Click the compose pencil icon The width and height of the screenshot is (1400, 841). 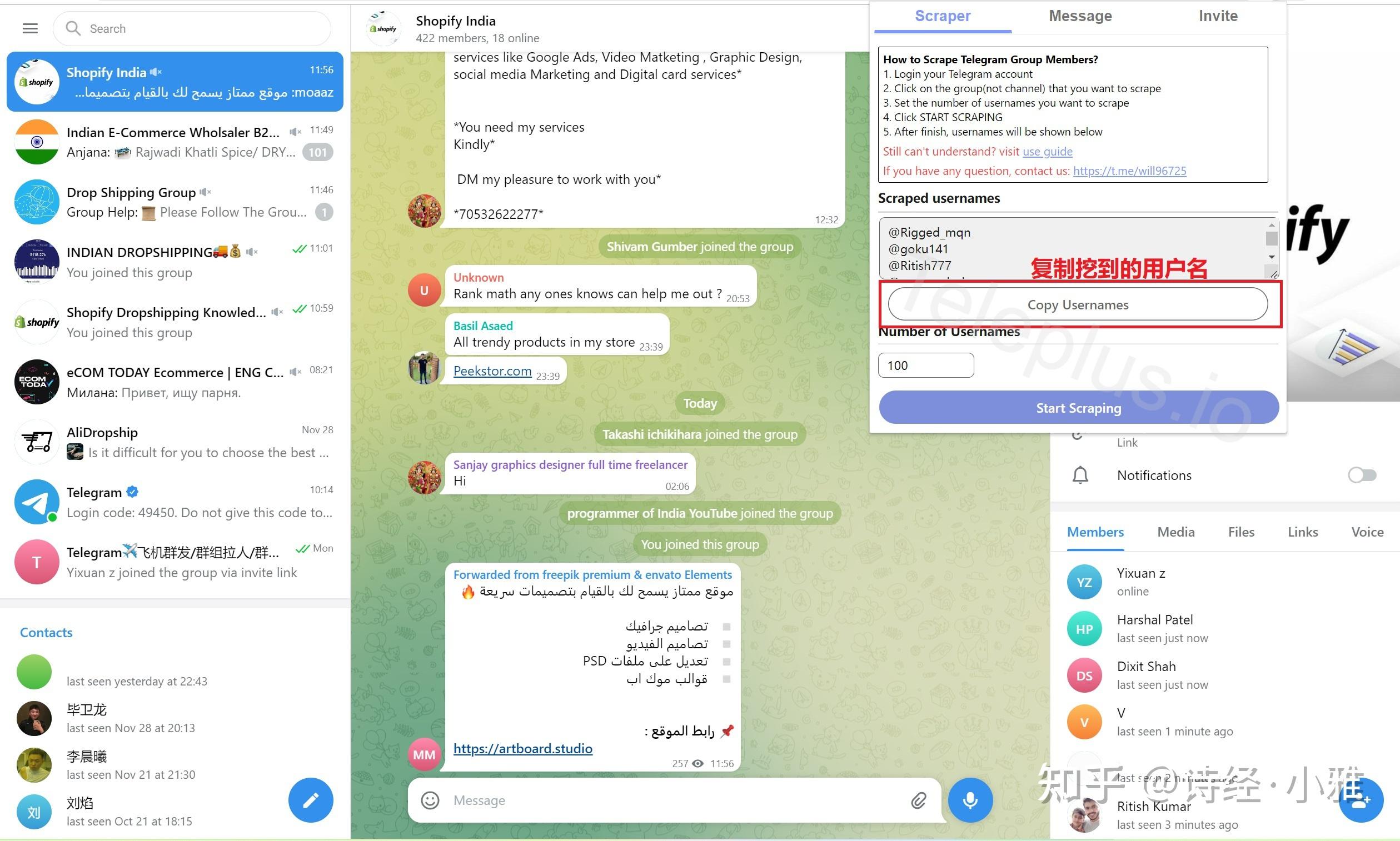[312, 800]
